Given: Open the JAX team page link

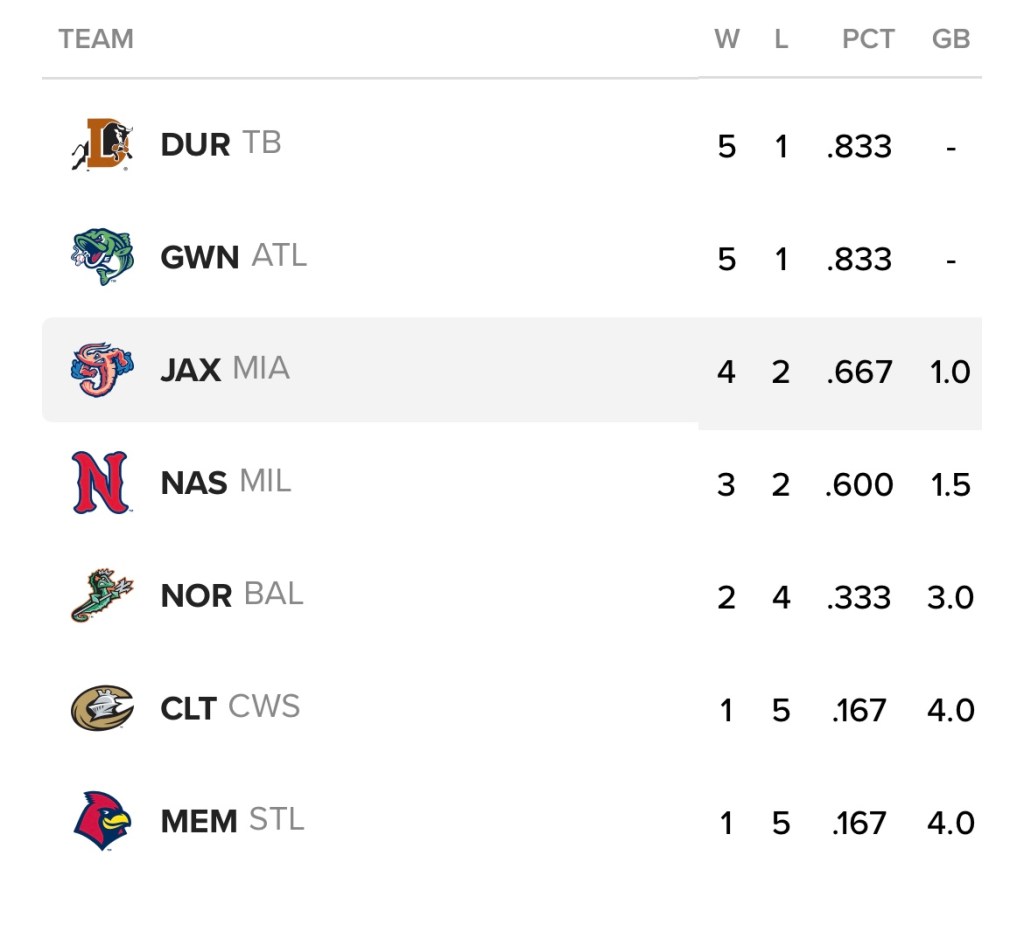Looking at the screenshot, I should click(x=190, y=370).
